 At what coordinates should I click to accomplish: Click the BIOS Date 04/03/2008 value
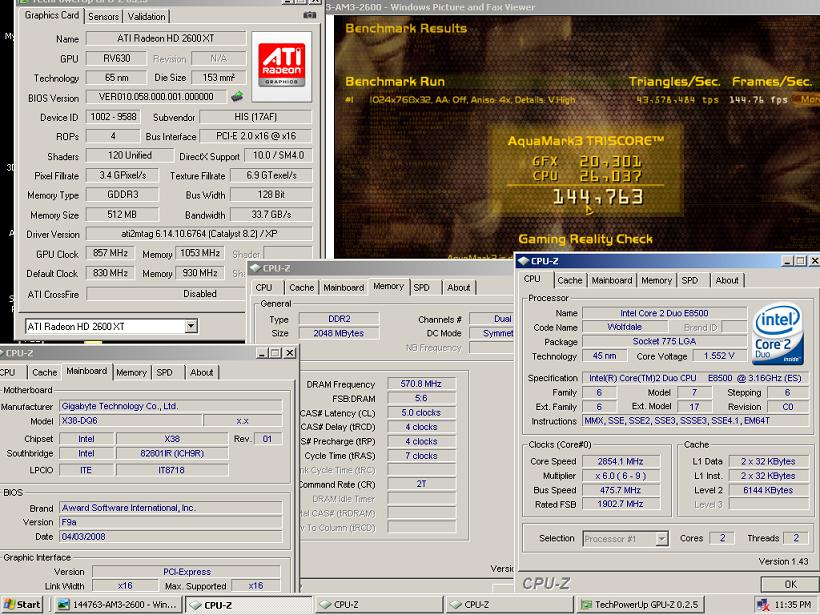tap(170, 537)
